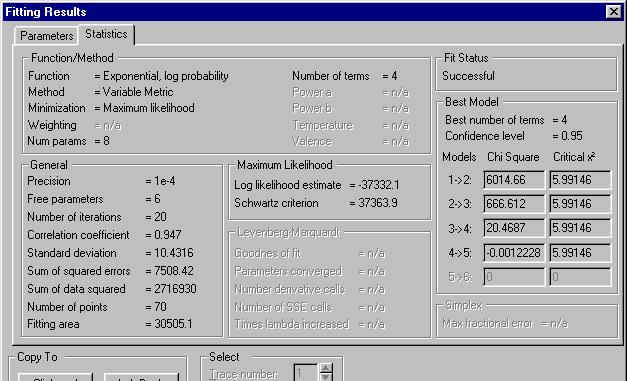The image size is (627, 381).
Task: Click the disabled 5->6 Chi Square box
Action: point(514,277)
